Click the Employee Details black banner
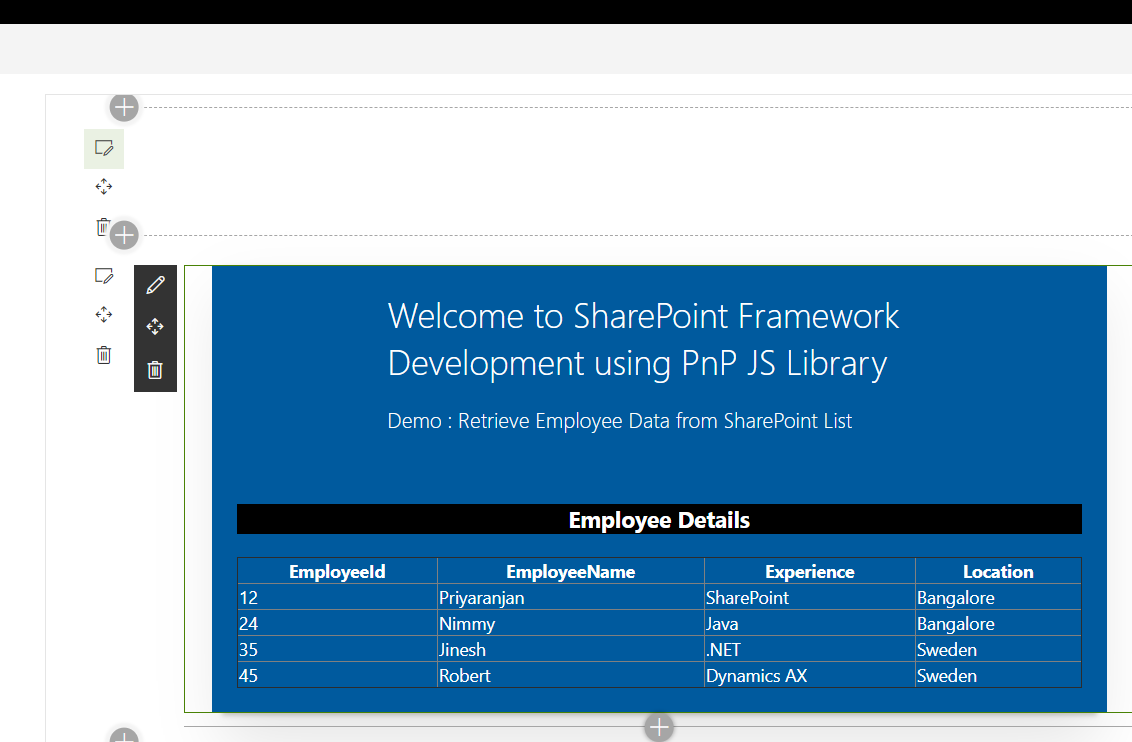Image resolution: width=1132 pixels, height=742 pixels. pyautogui.click(x=659, y=520)
